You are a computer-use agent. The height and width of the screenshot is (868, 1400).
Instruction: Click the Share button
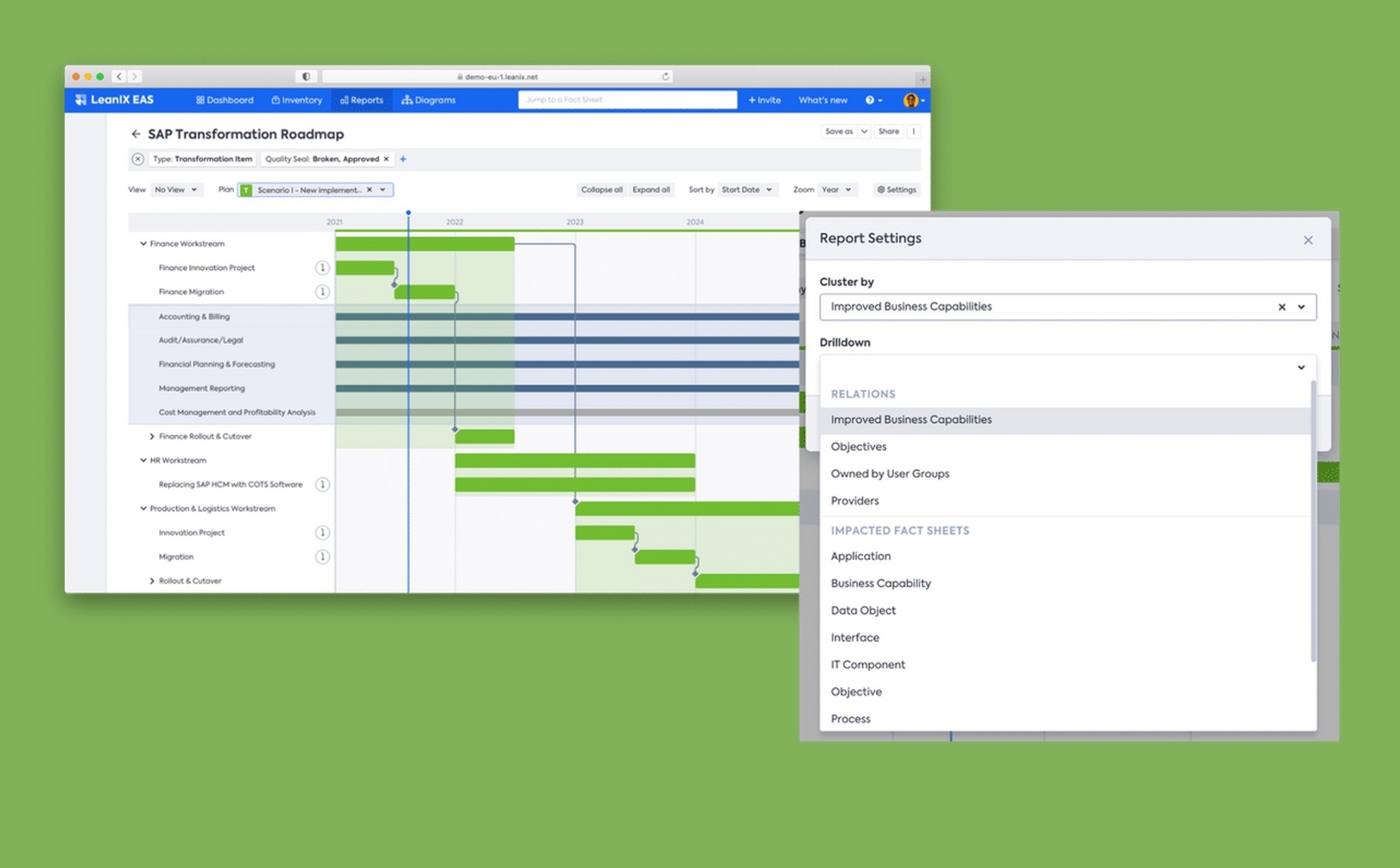[x=889, y=131]
